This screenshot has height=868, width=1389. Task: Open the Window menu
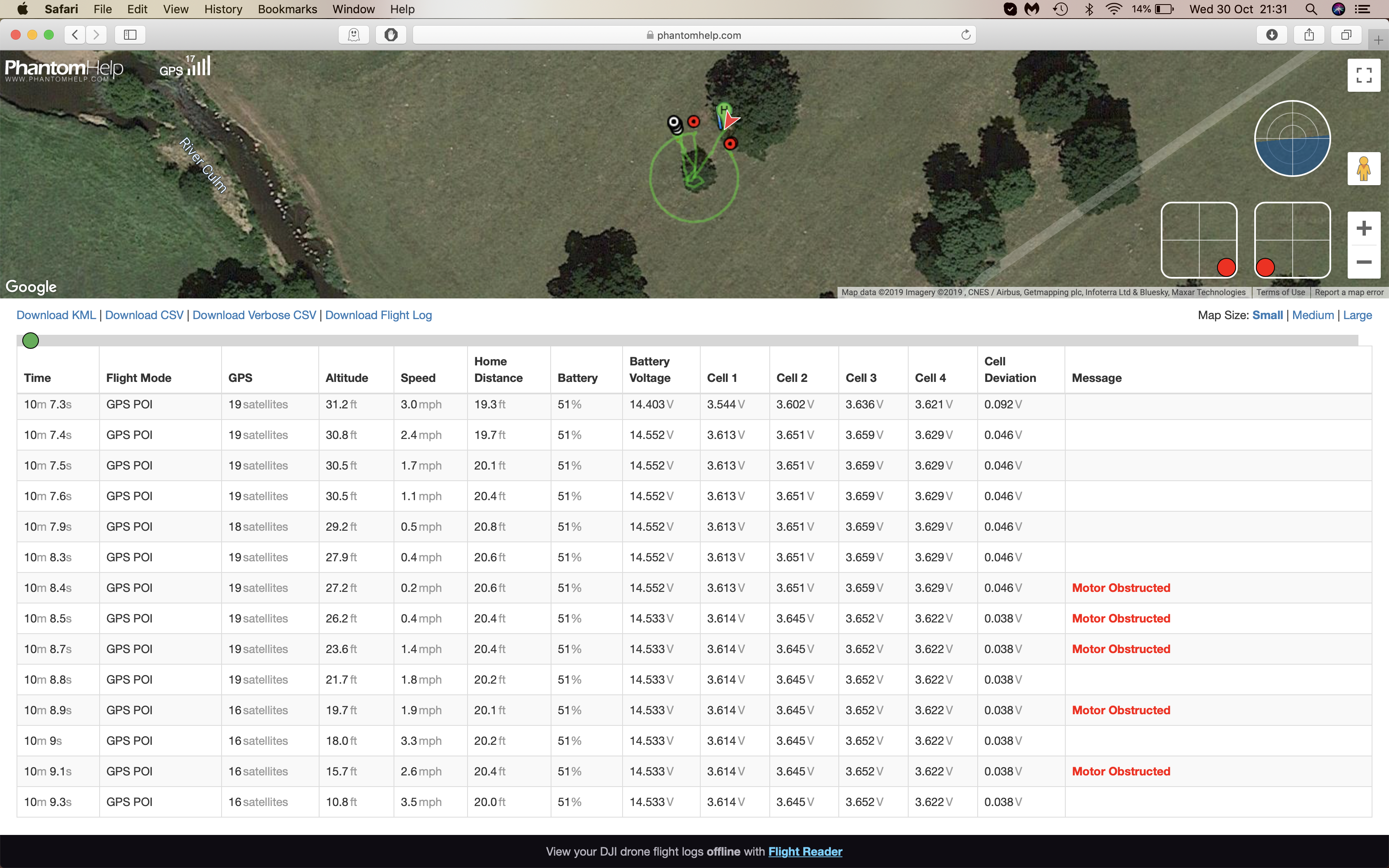tap(353, 9)
